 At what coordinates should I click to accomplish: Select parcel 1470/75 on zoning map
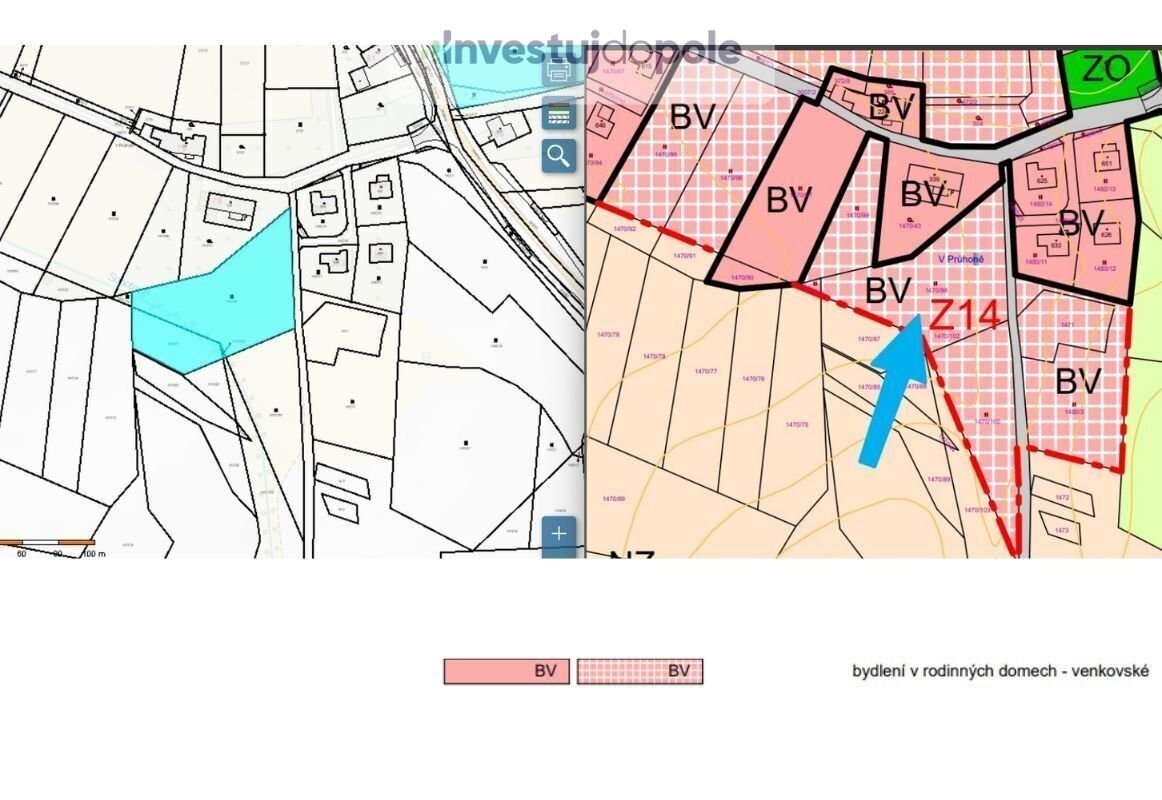pos(797,425)
